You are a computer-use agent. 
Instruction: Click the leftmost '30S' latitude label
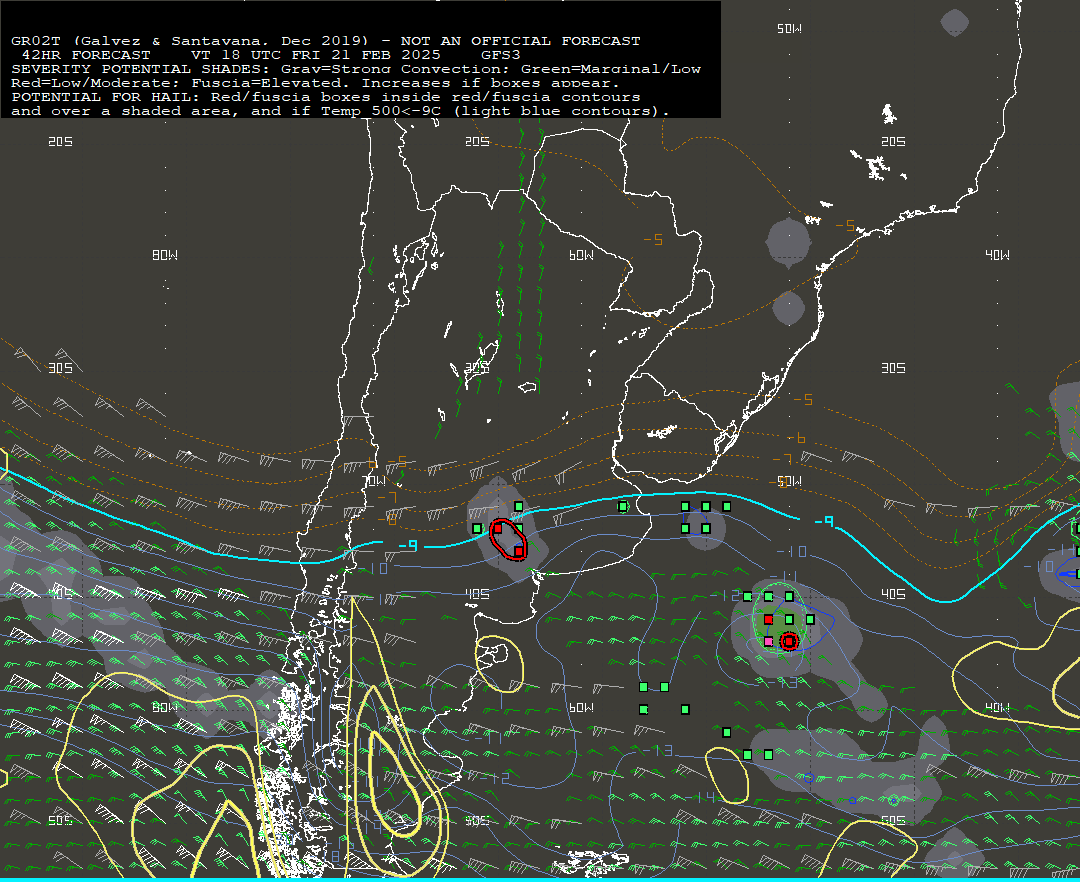[x=61, y=368]
